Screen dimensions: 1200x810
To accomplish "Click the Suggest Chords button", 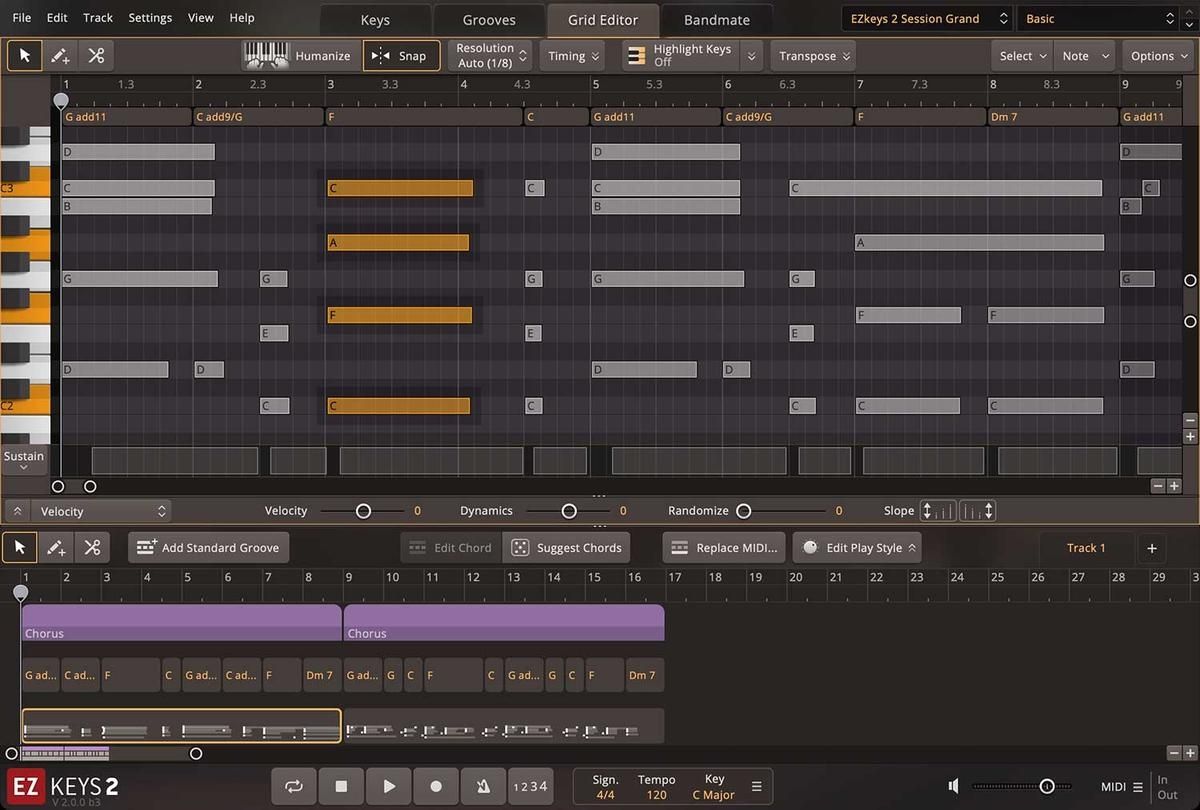I will 566,548.
